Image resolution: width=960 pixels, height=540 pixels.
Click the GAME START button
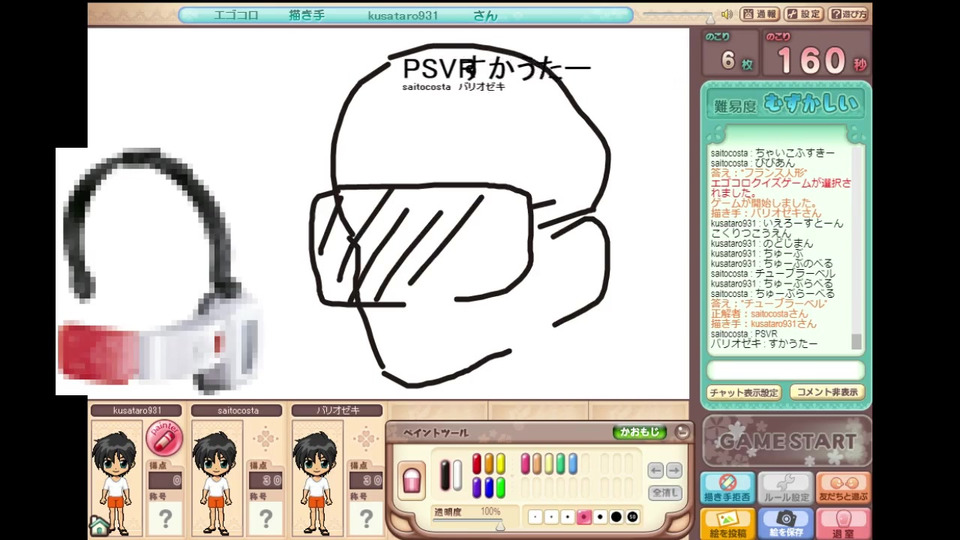click(787, 441)
